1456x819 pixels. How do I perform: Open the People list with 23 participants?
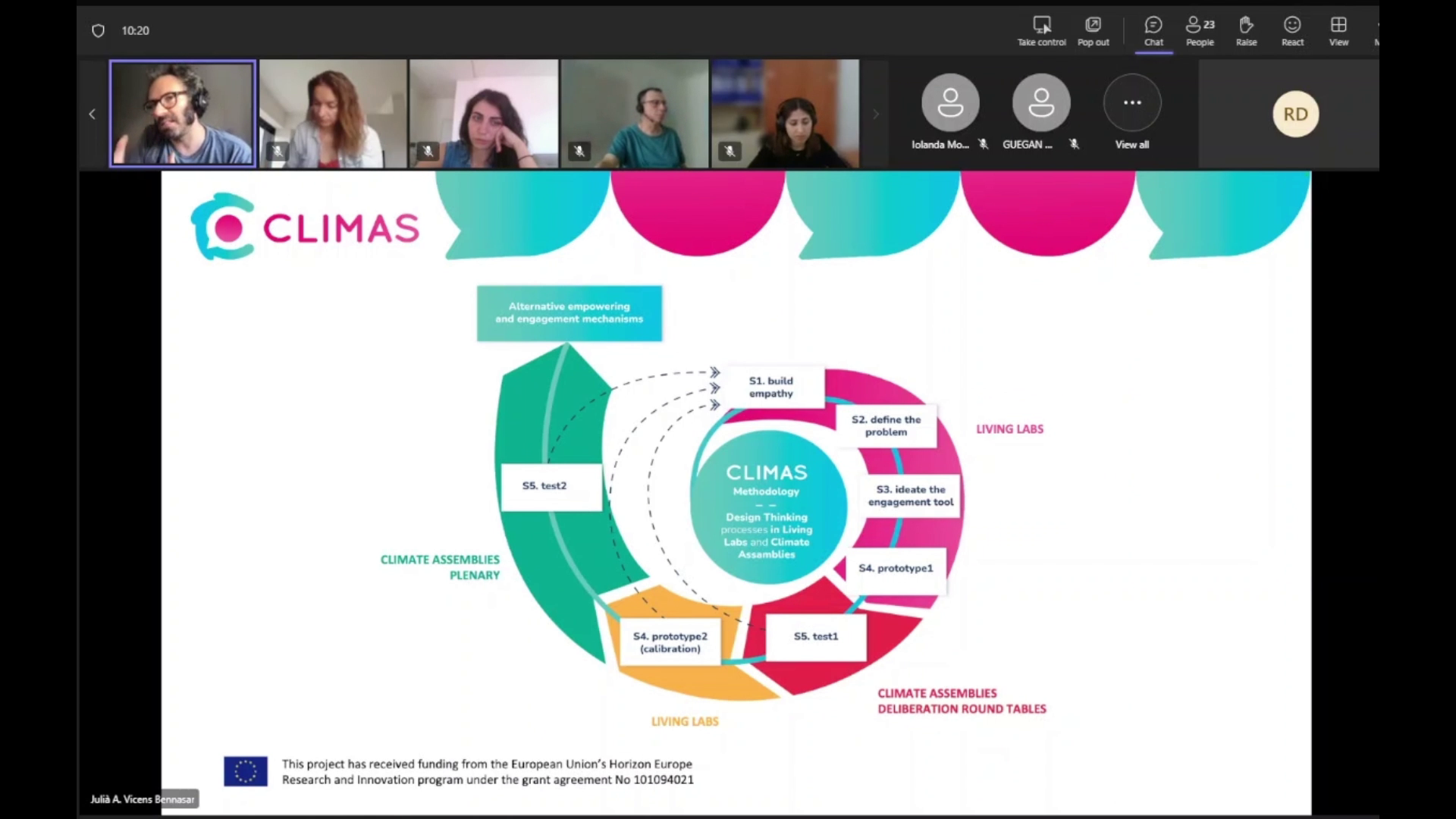pos(1200,32)
